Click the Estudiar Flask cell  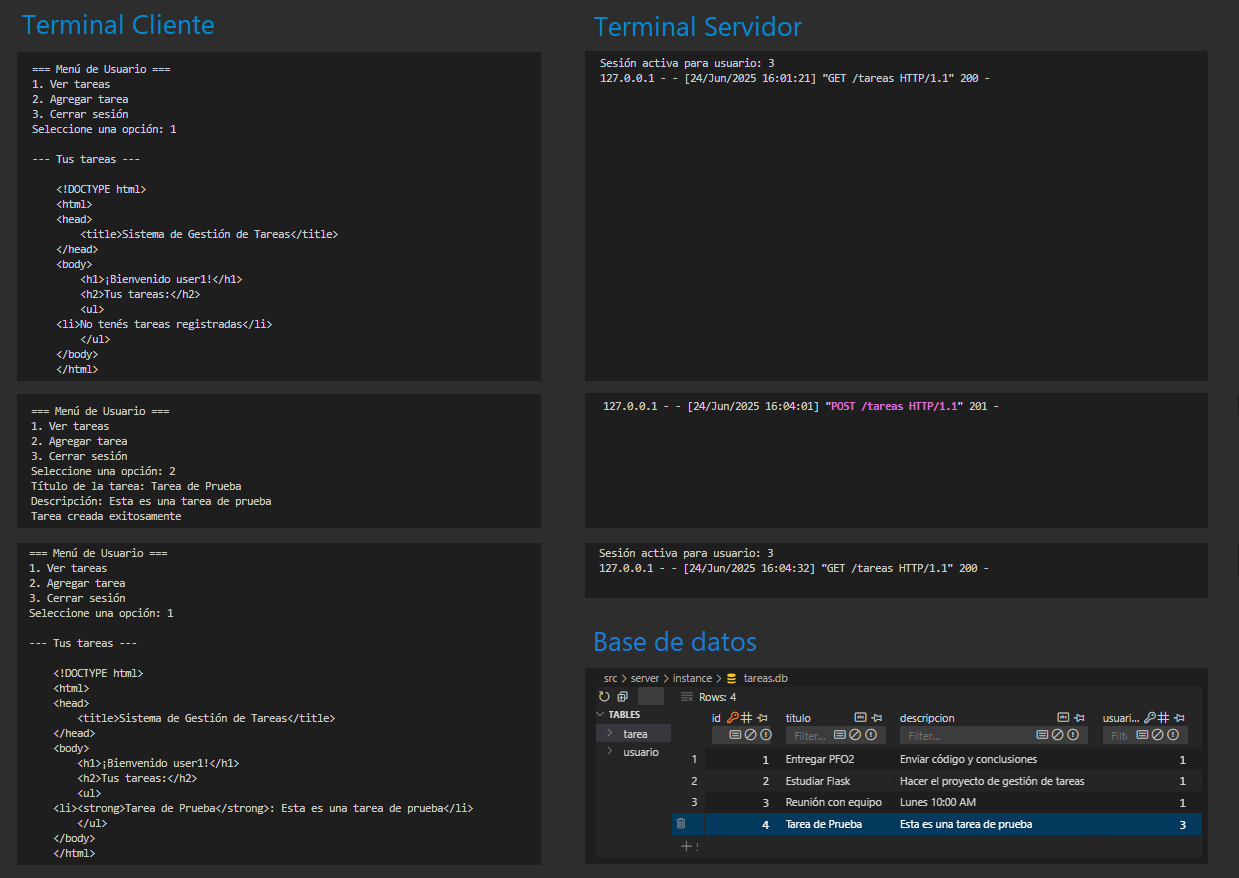click(x=818, y=781)
